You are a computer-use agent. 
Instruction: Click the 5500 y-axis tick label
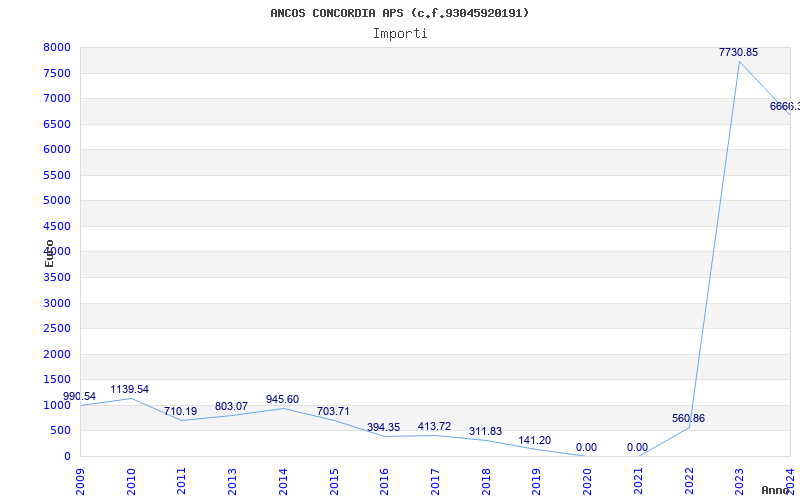[x=57, y=175]
